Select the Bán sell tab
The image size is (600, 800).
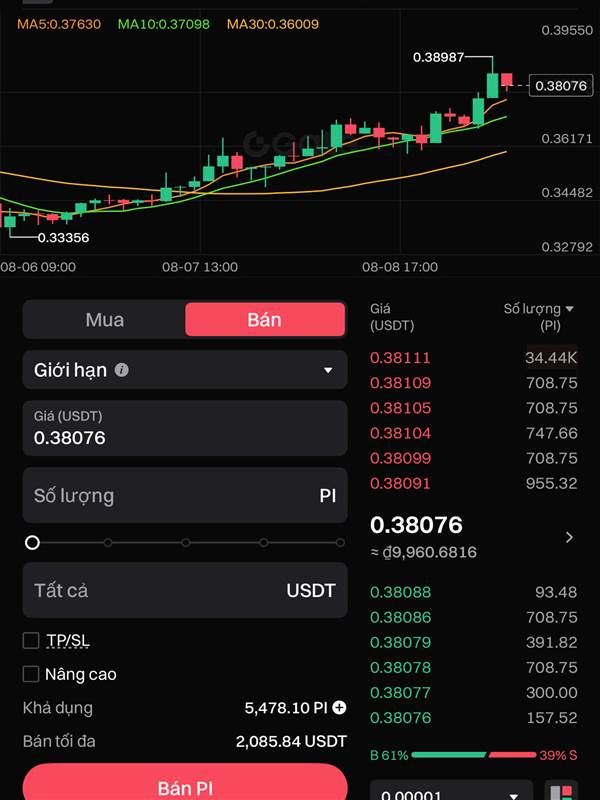point(265,319)
